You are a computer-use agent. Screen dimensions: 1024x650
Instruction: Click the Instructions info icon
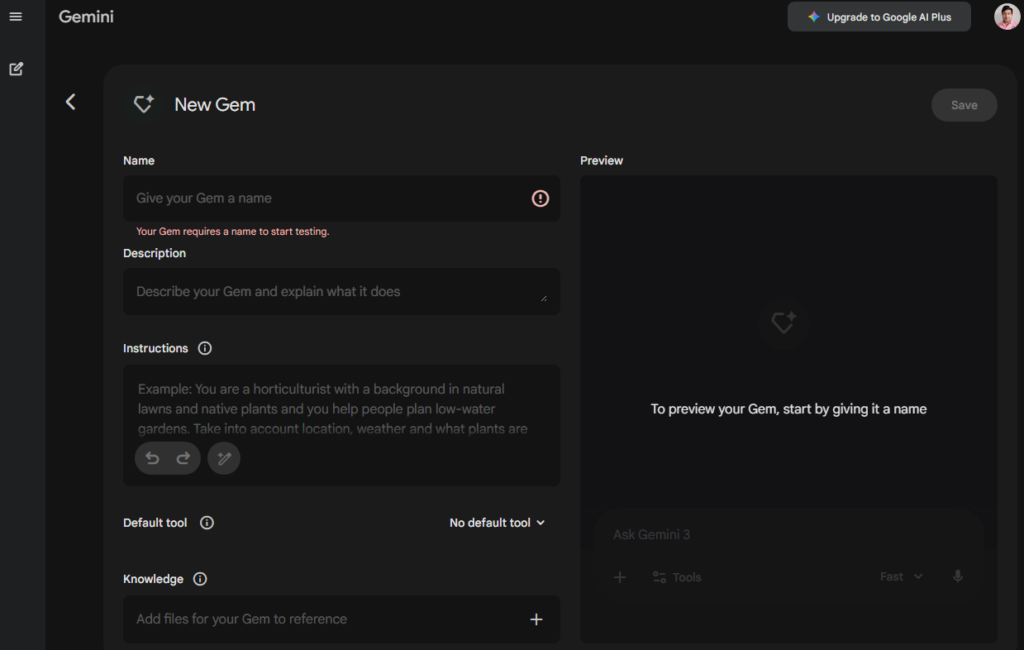point(205,348)
